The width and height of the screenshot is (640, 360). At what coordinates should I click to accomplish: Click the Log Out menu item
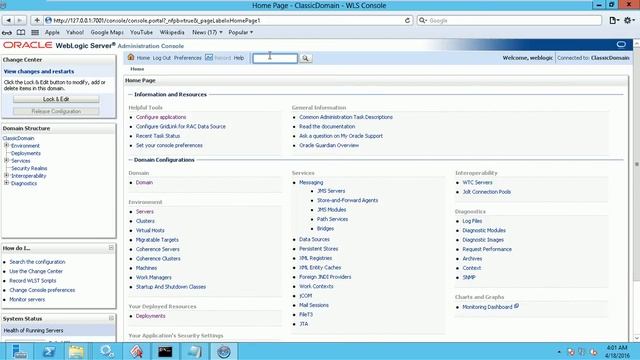[x=162, y=58]
